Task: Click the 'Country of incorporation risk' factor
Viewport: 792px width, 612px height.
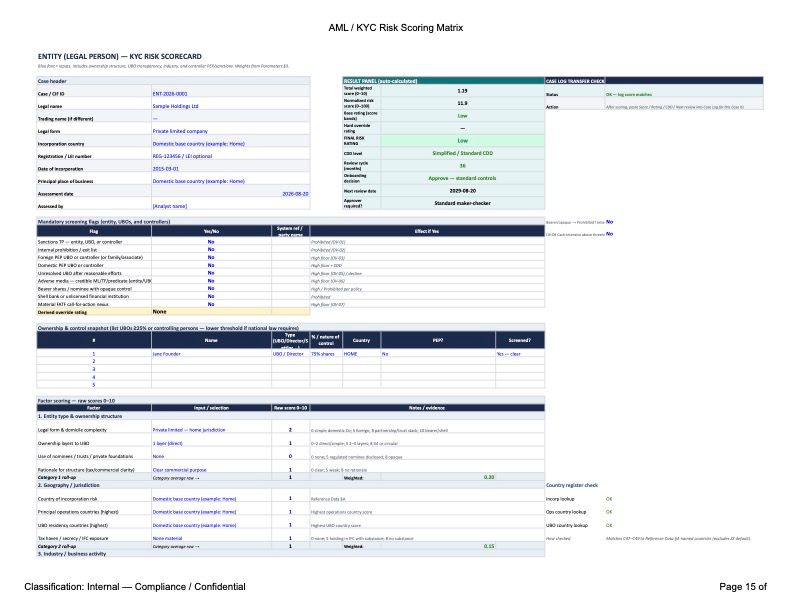Action: 67,499
